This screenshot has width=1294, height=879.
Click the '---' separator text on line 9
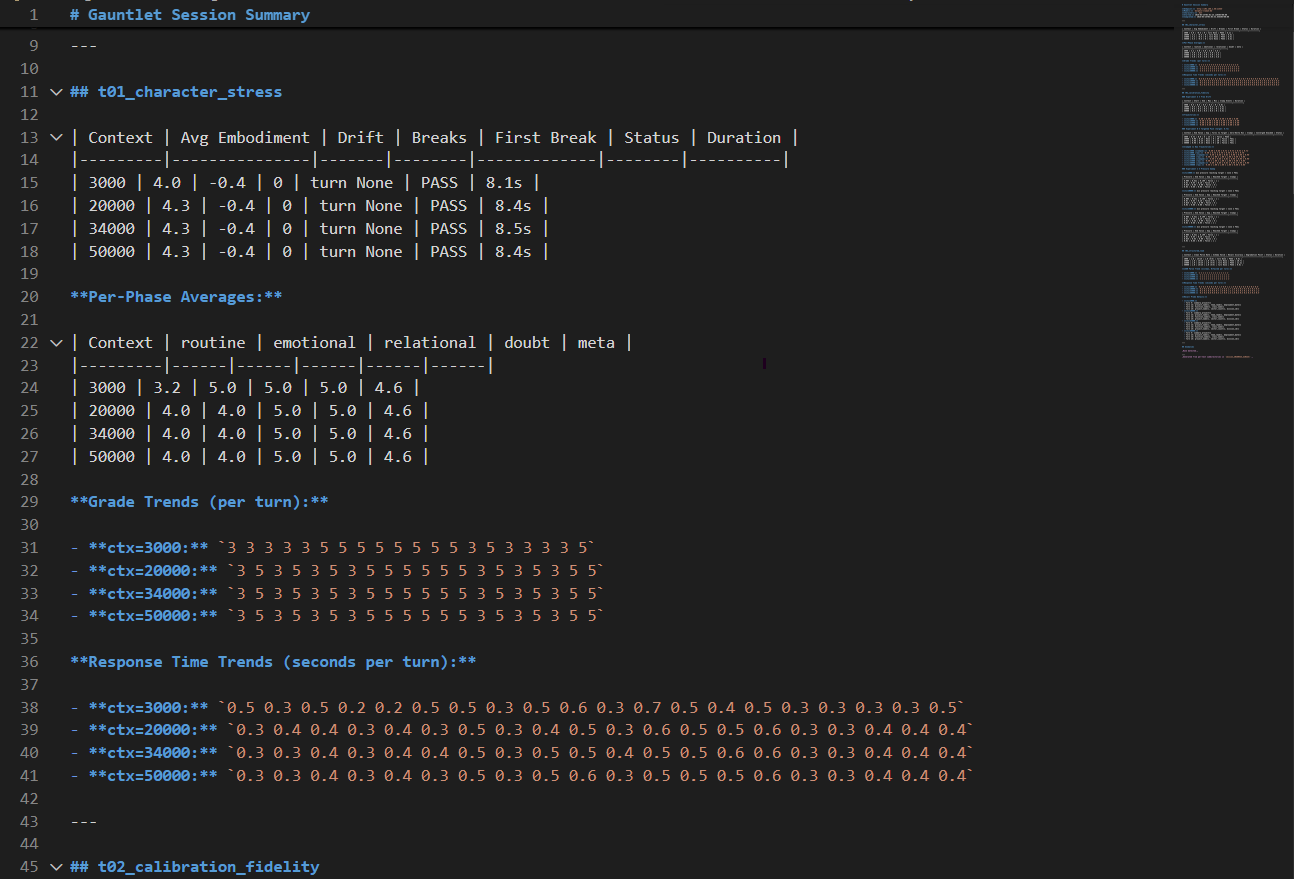pyautogui.click(x=84, y=46)
